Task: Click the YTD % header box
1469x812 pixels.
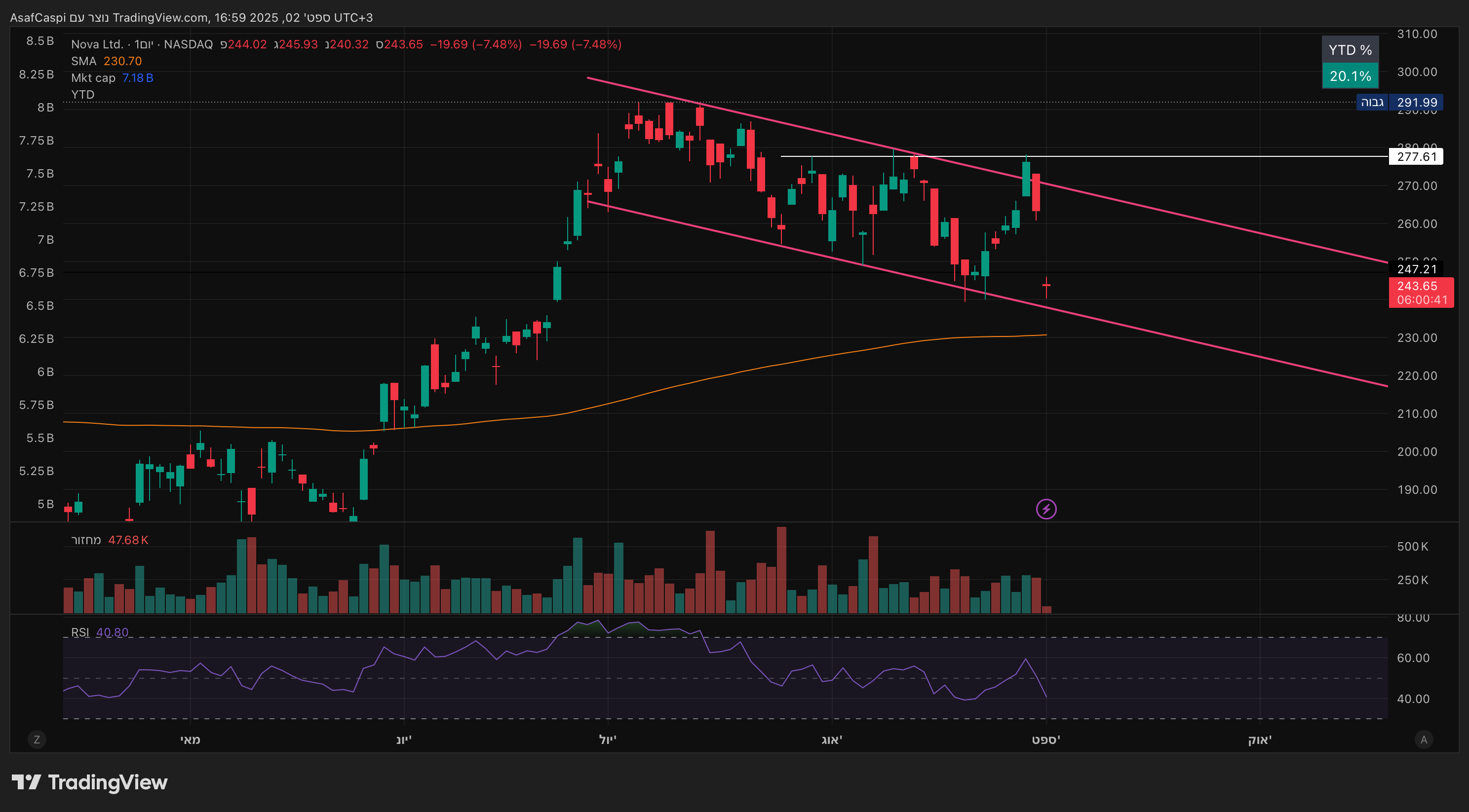Action: (x=1350, y=50)
